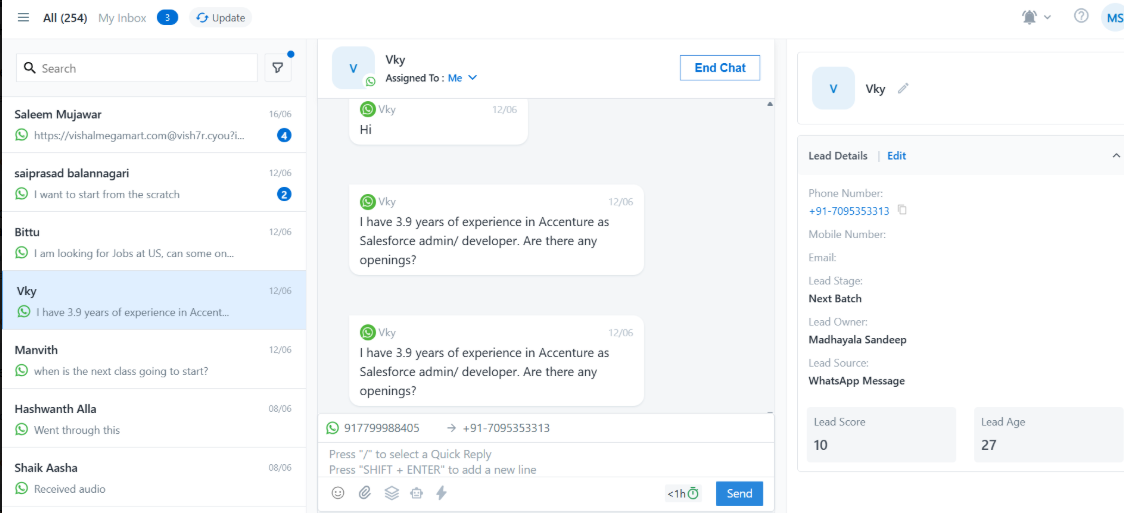Screen dimensions: 1124x513
Task: Open the help question mark icon
Action: tap(1081, 17)
